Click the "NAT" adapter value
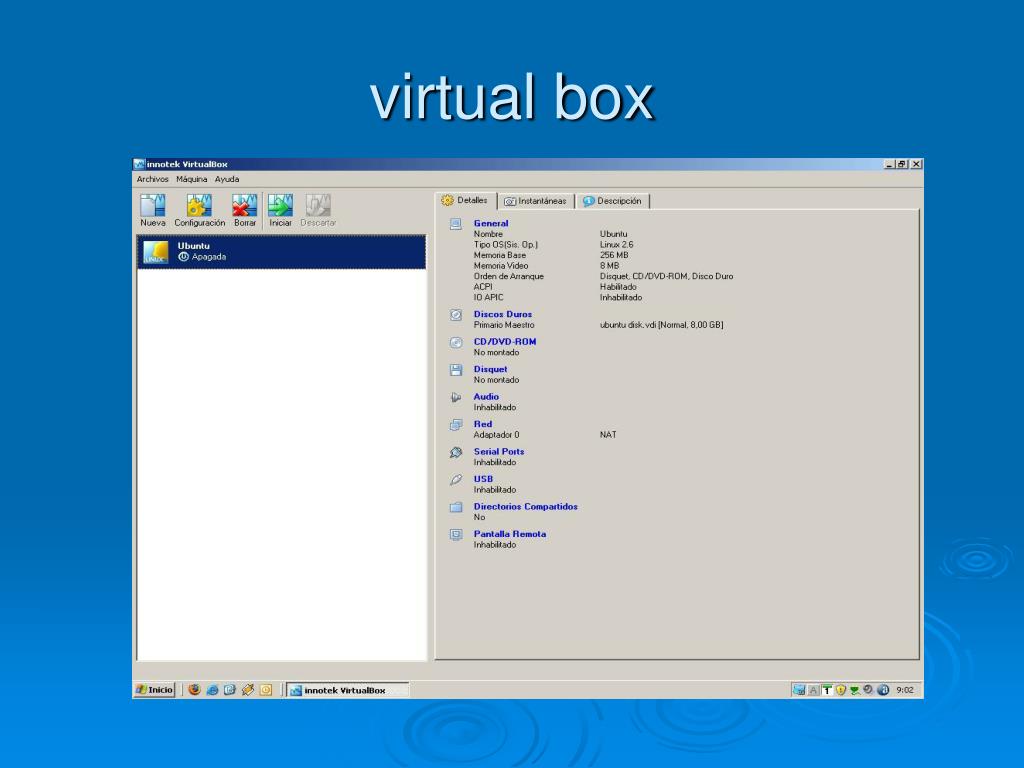Image resolution: width=1024 pixels, height=768 pixels. 608,434
